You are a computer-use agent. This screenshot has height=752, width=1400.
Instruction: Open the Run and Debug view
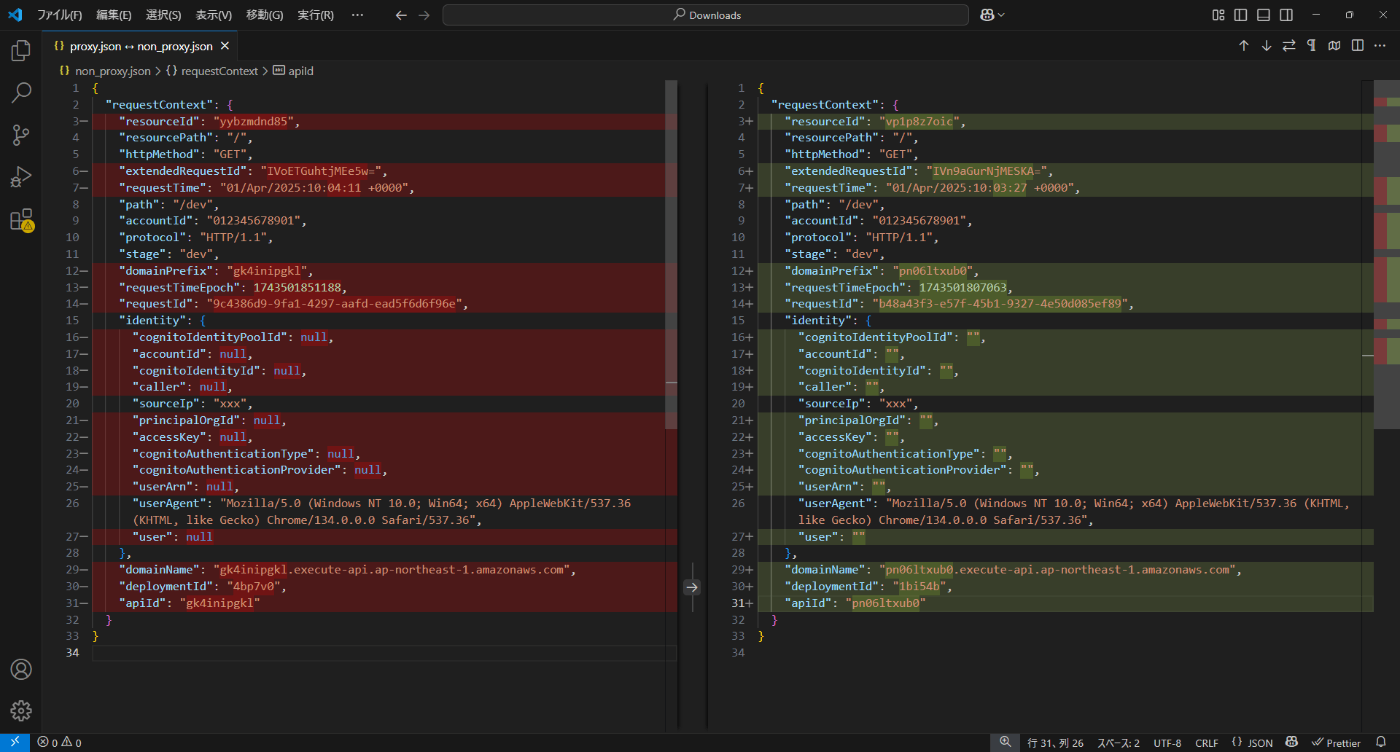(x=21, y=178)
